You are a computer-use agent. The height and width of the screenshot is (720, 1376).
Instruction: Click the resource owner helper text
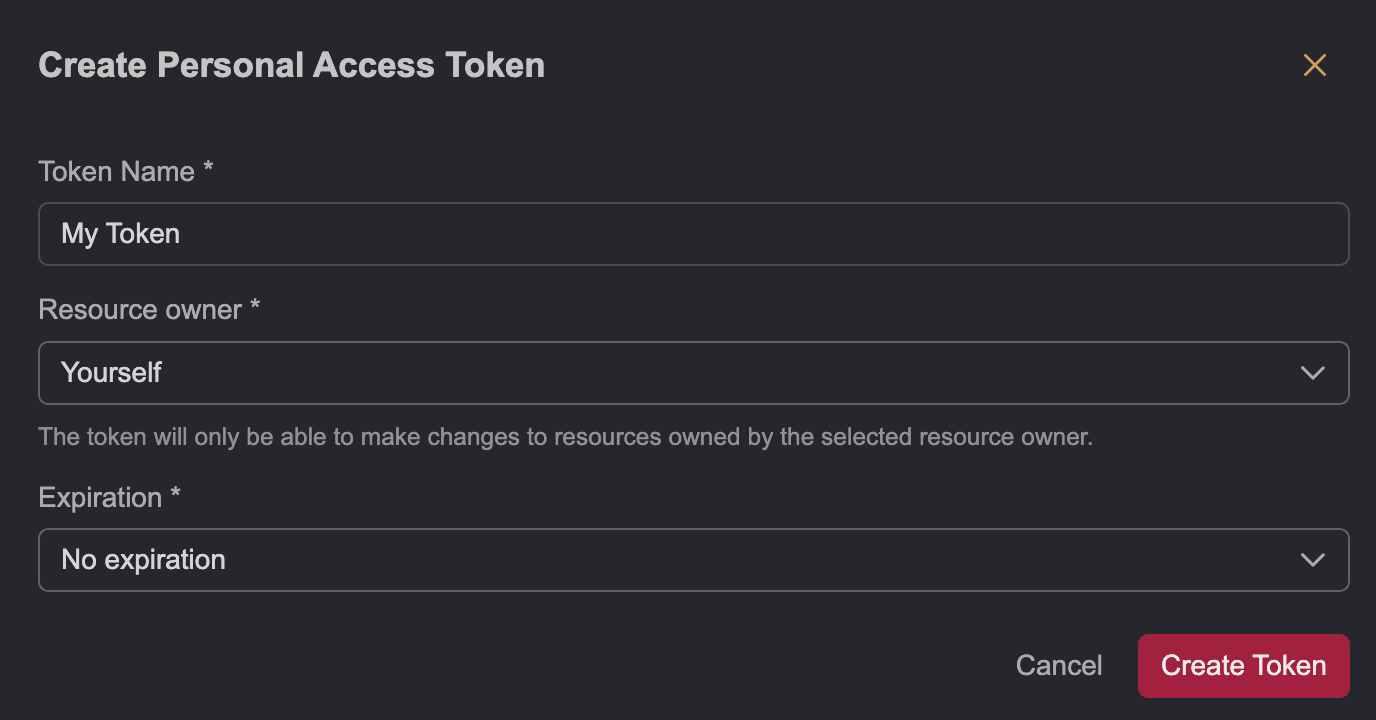[x=565, y=437]
